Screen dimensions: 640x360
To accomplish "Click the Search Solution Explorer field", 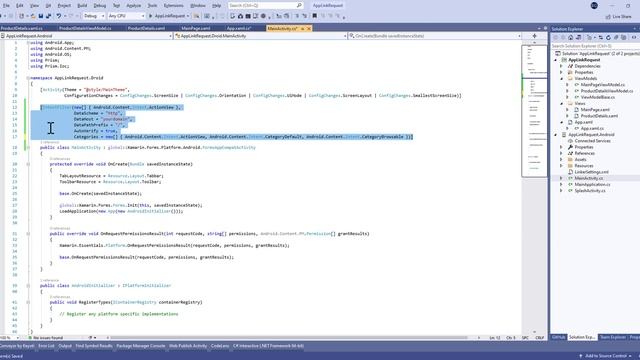I will tap(595, 46).
